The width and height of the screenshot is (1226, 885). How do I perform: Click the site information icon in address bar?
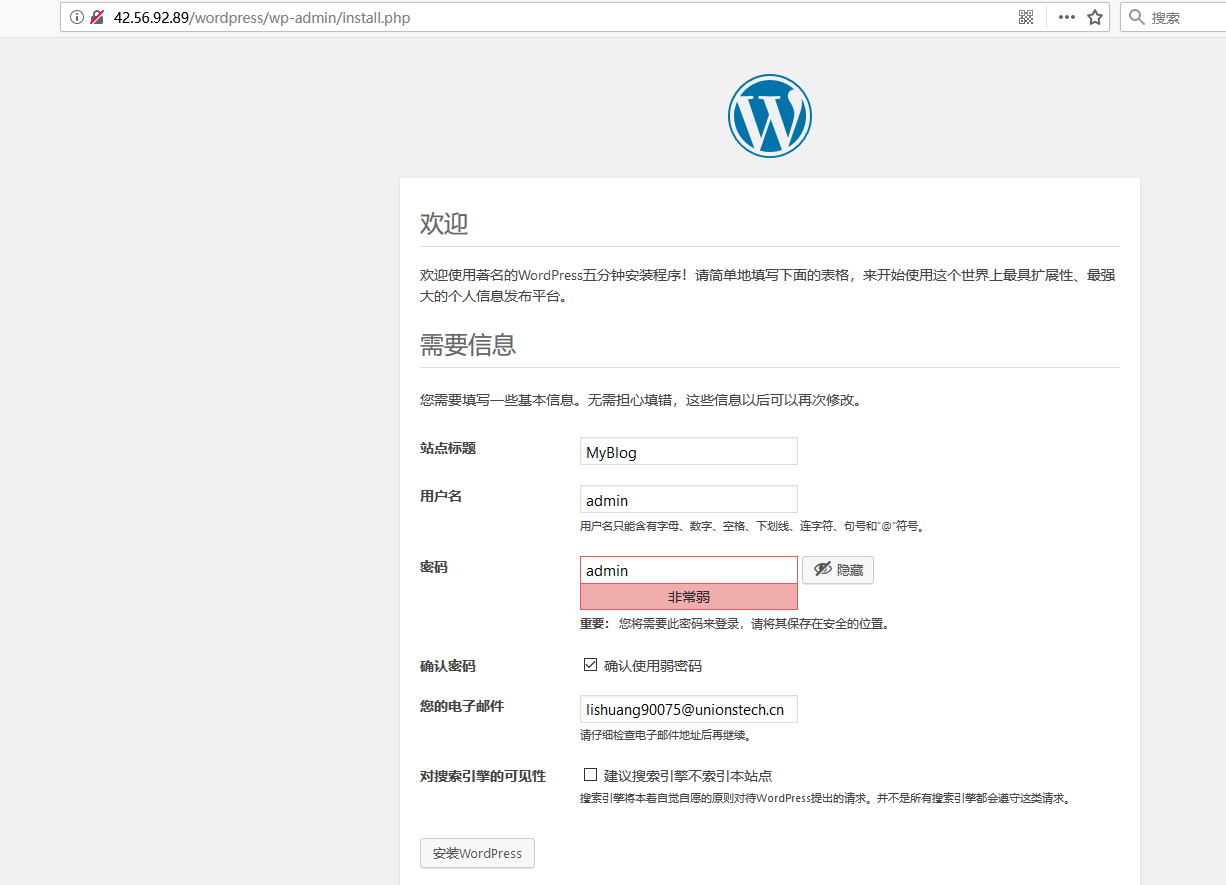(77, 17)
